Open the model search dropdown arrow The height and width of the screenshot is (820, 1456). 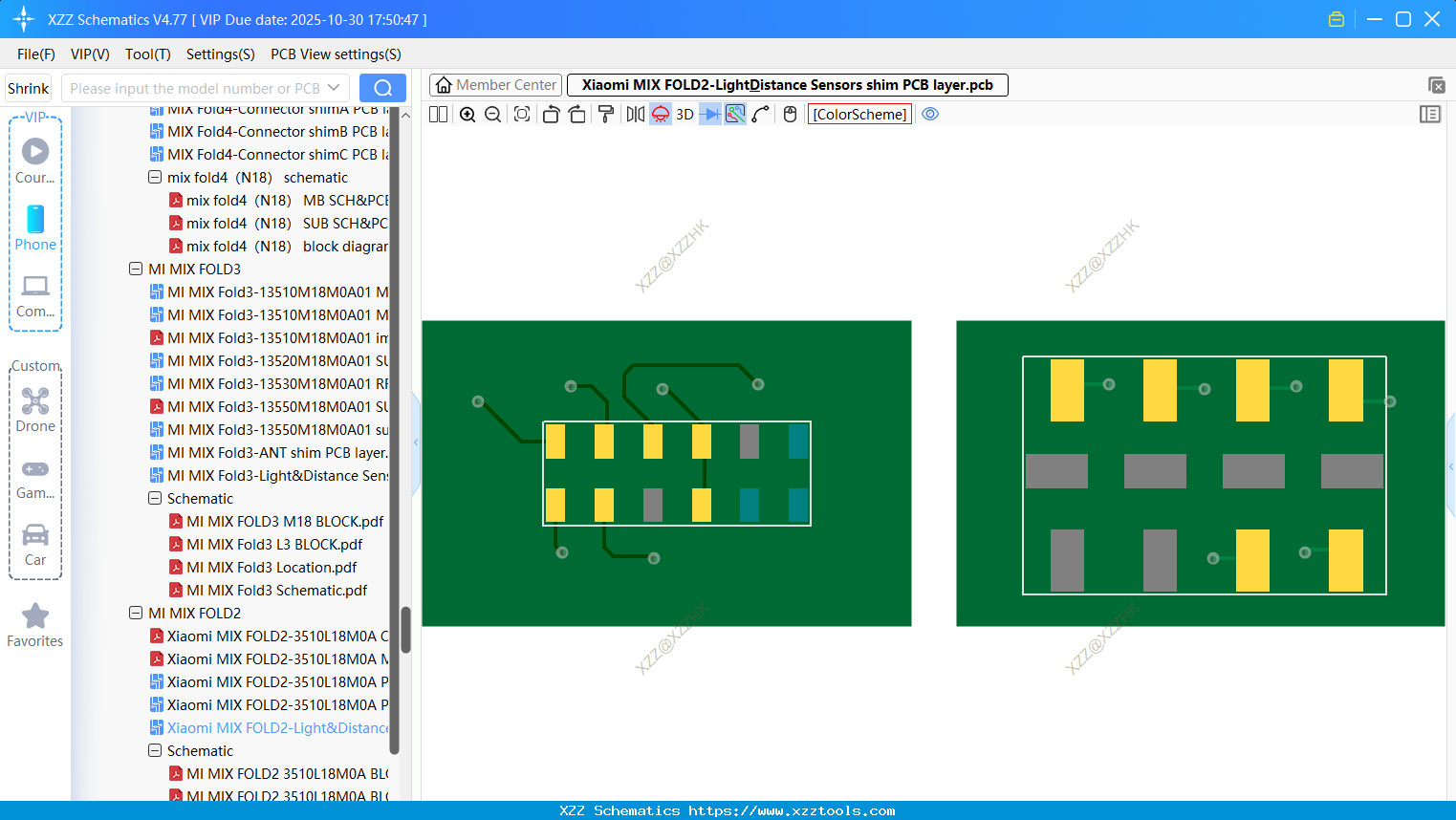[x=334, y=88]
